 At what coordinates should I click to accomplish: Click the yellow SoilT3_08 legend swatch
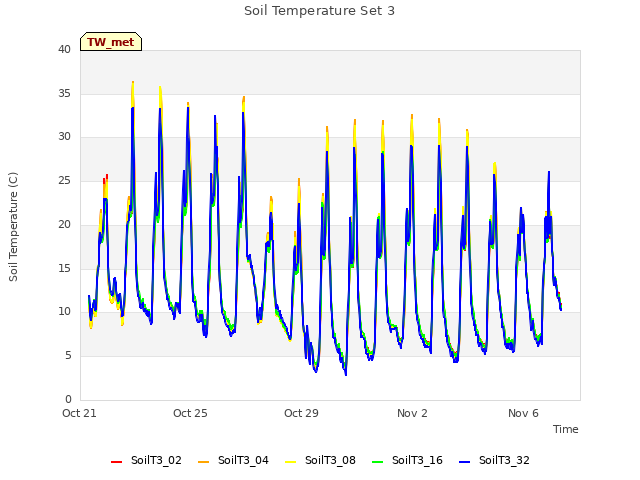pyautogui.click(x=290, y=462)
